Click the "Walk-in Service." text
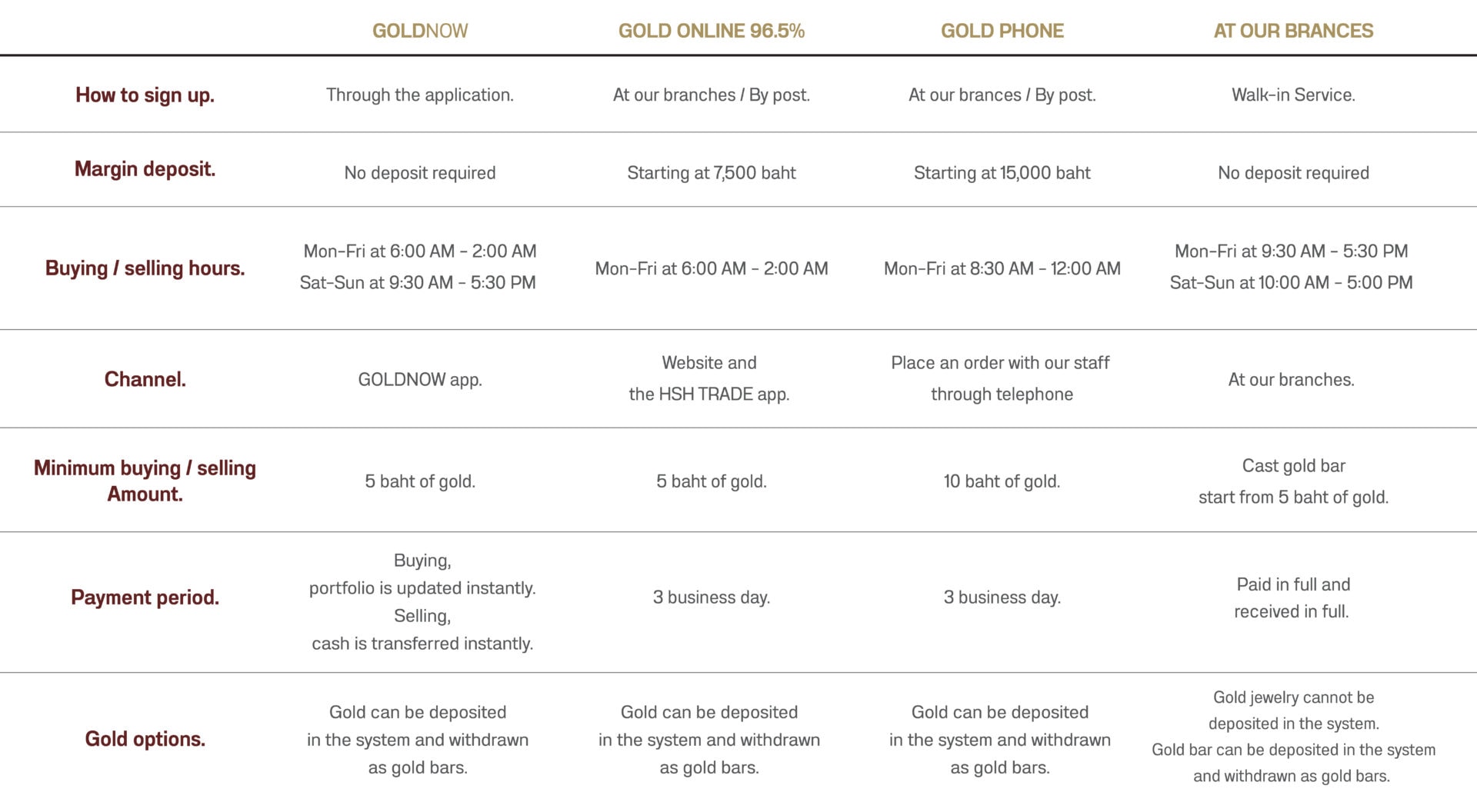Viewport: 1477px width, 812px height. (1293, 95)
